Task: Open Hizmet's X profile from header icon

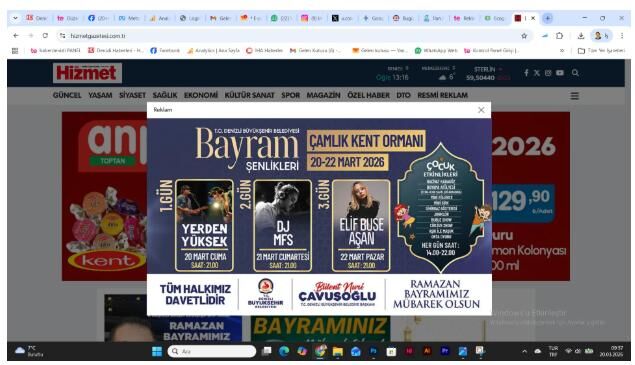Action: pyautogui.click(x=537, y=73)
